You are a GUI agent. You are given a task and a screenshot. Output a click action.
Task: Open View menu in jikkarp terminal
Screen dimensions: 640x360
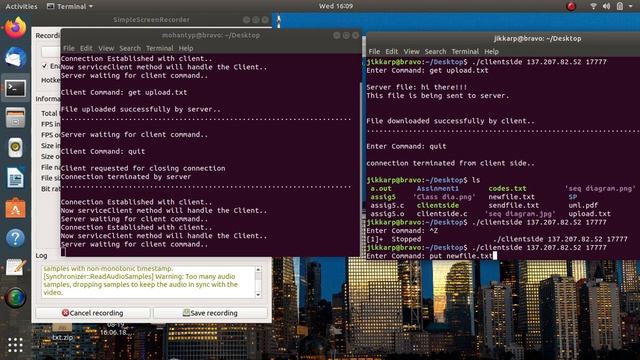click(x=411, y=51)
